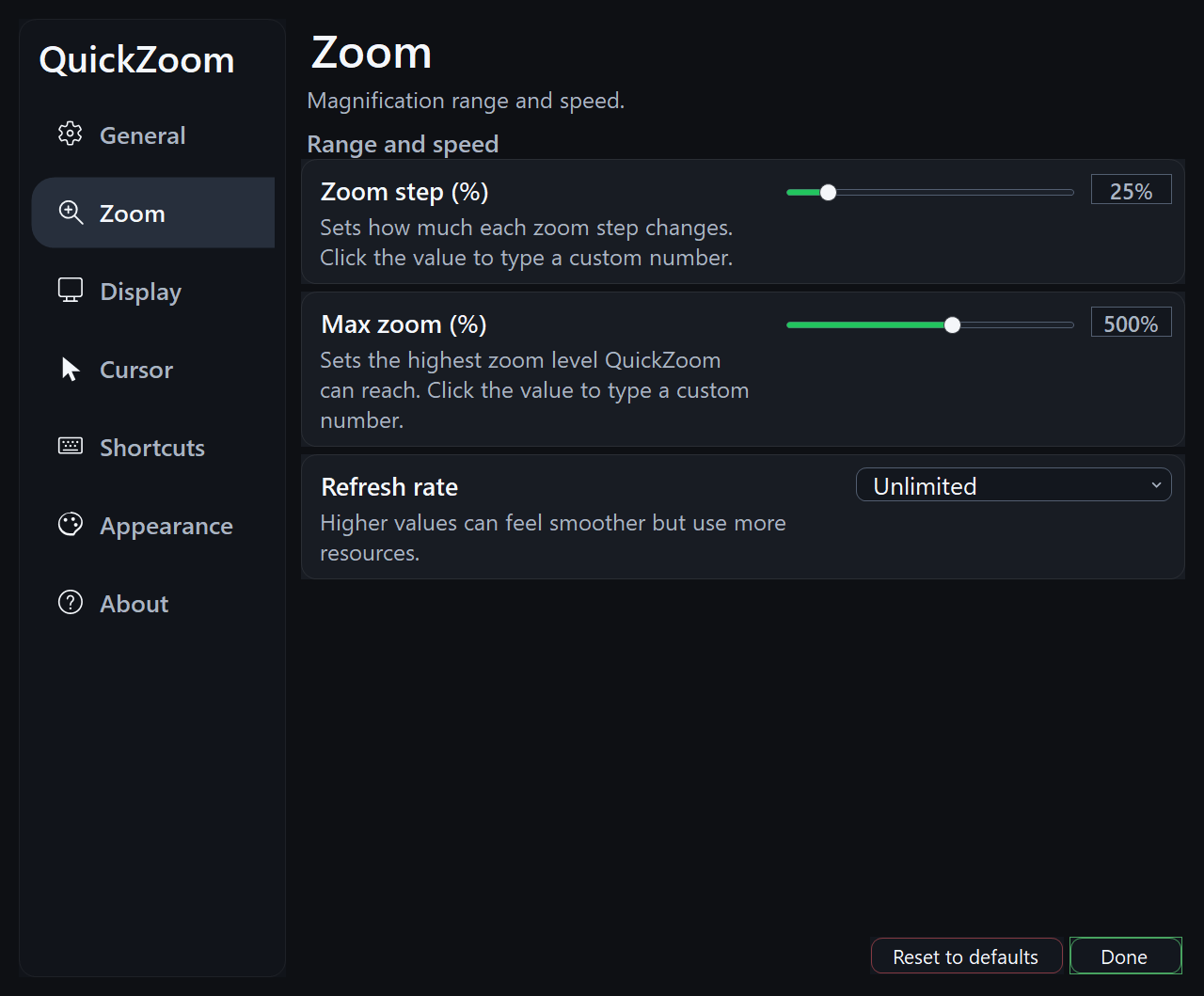Image resolution: width=1204 pixels, height=996 pixels.
Task: Click the 'Max zoom (%)' label
Action: pos(404,324)
